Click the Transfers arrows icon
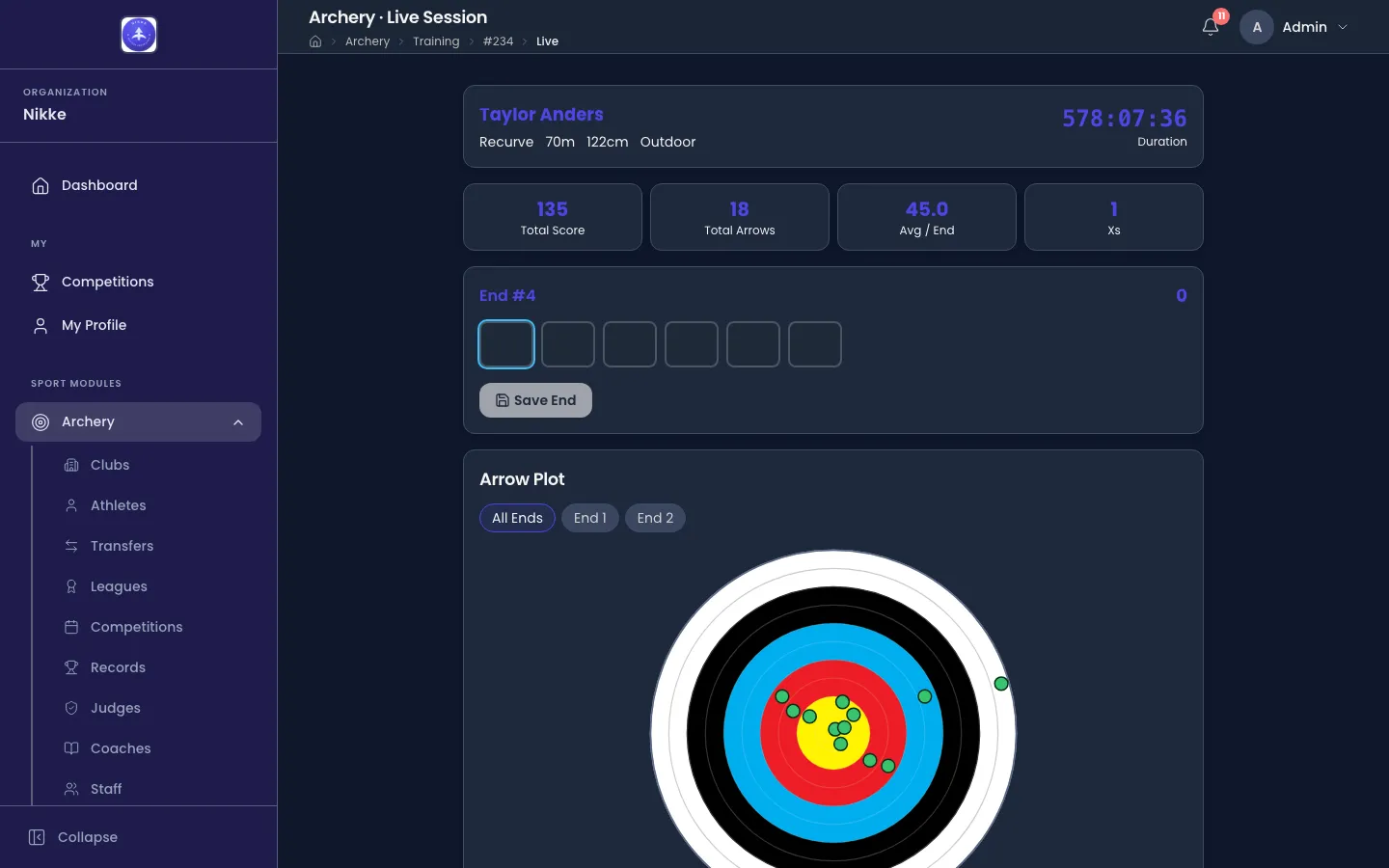1389x868 pixels. [71, 546]
